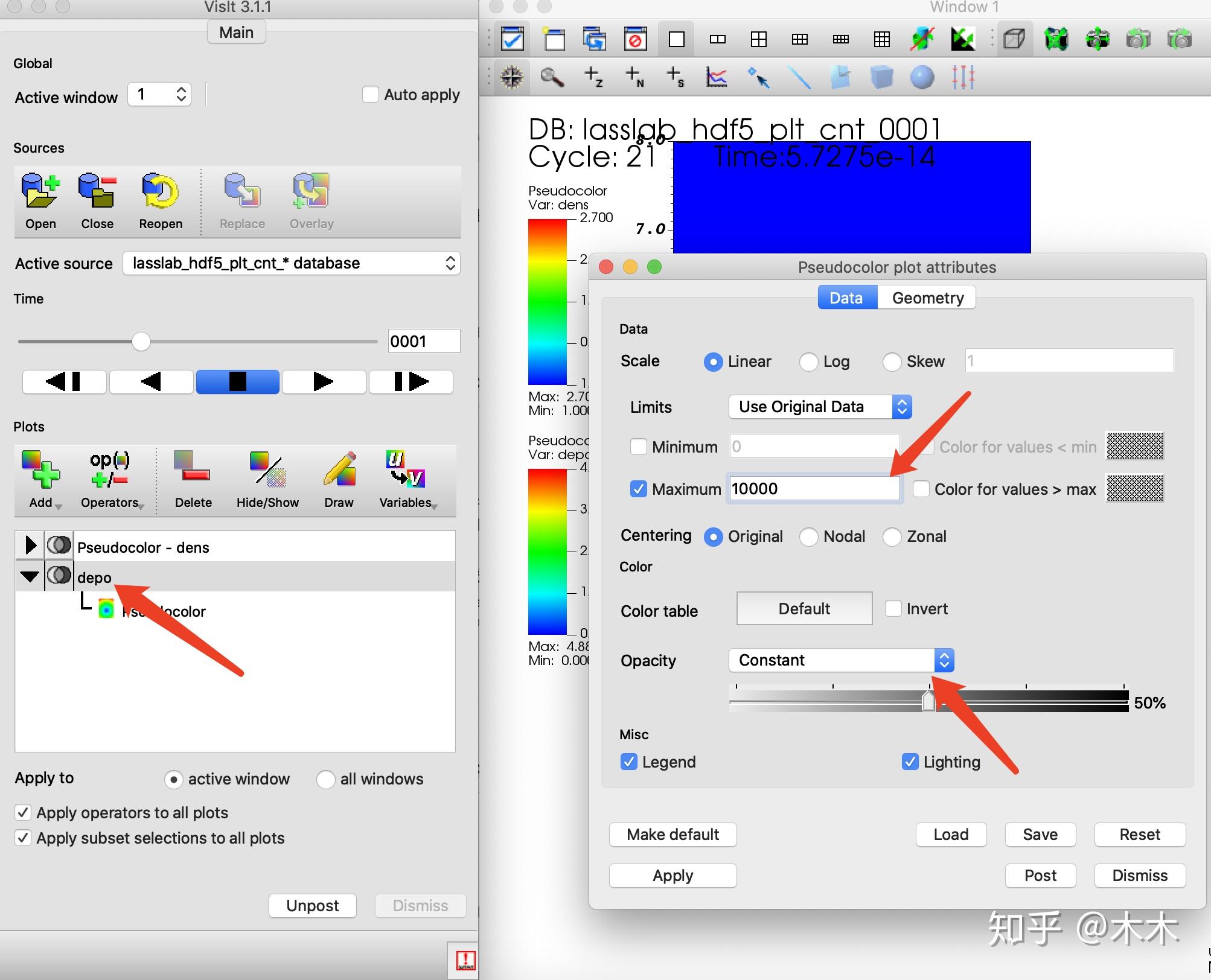Viewport: 1211px width, 980px height.
Task: Click the opacity slider handle
Action: tap(928, 701)
